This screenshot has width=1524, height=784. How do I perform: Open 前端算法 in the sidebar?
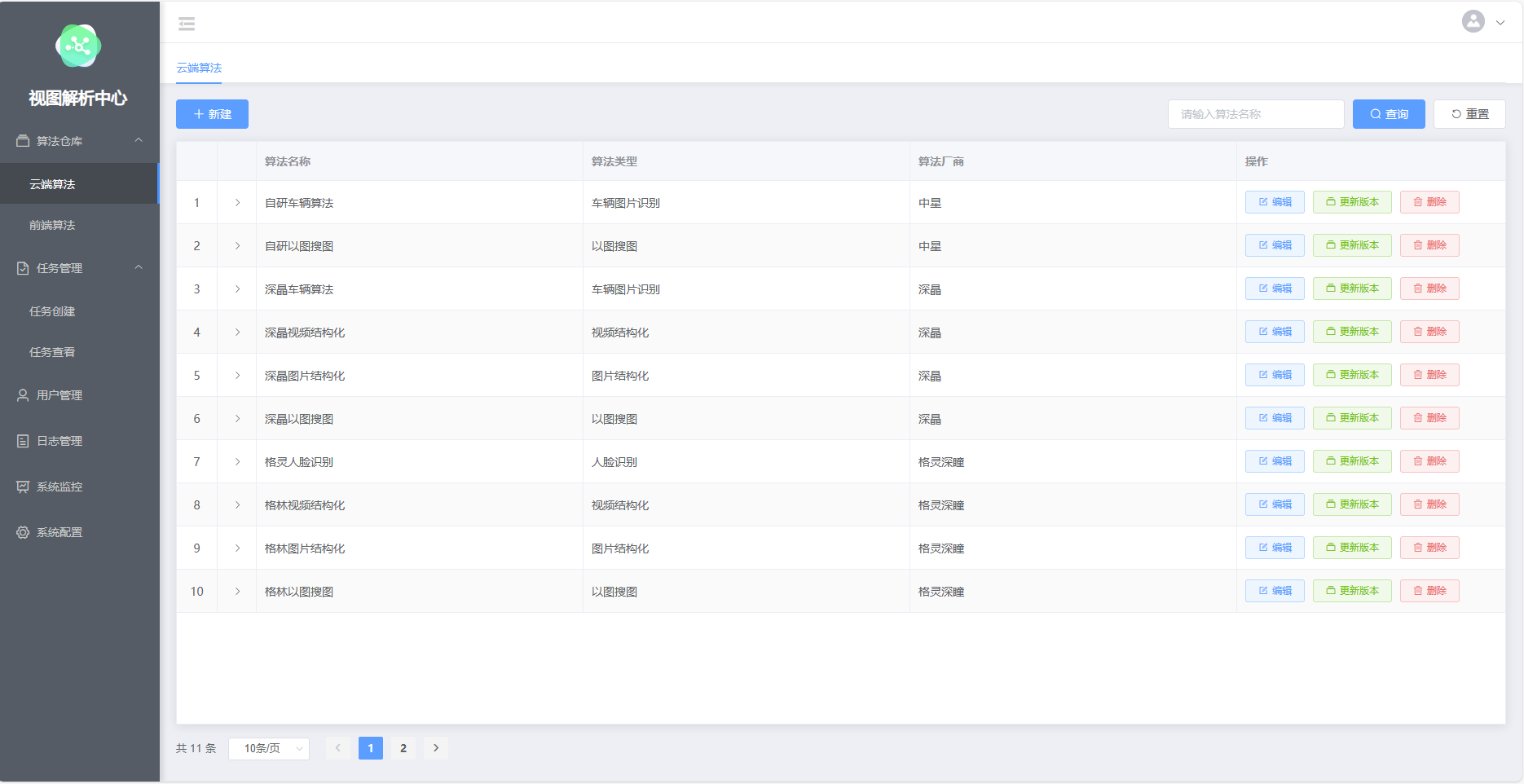[x=79, y=225]
